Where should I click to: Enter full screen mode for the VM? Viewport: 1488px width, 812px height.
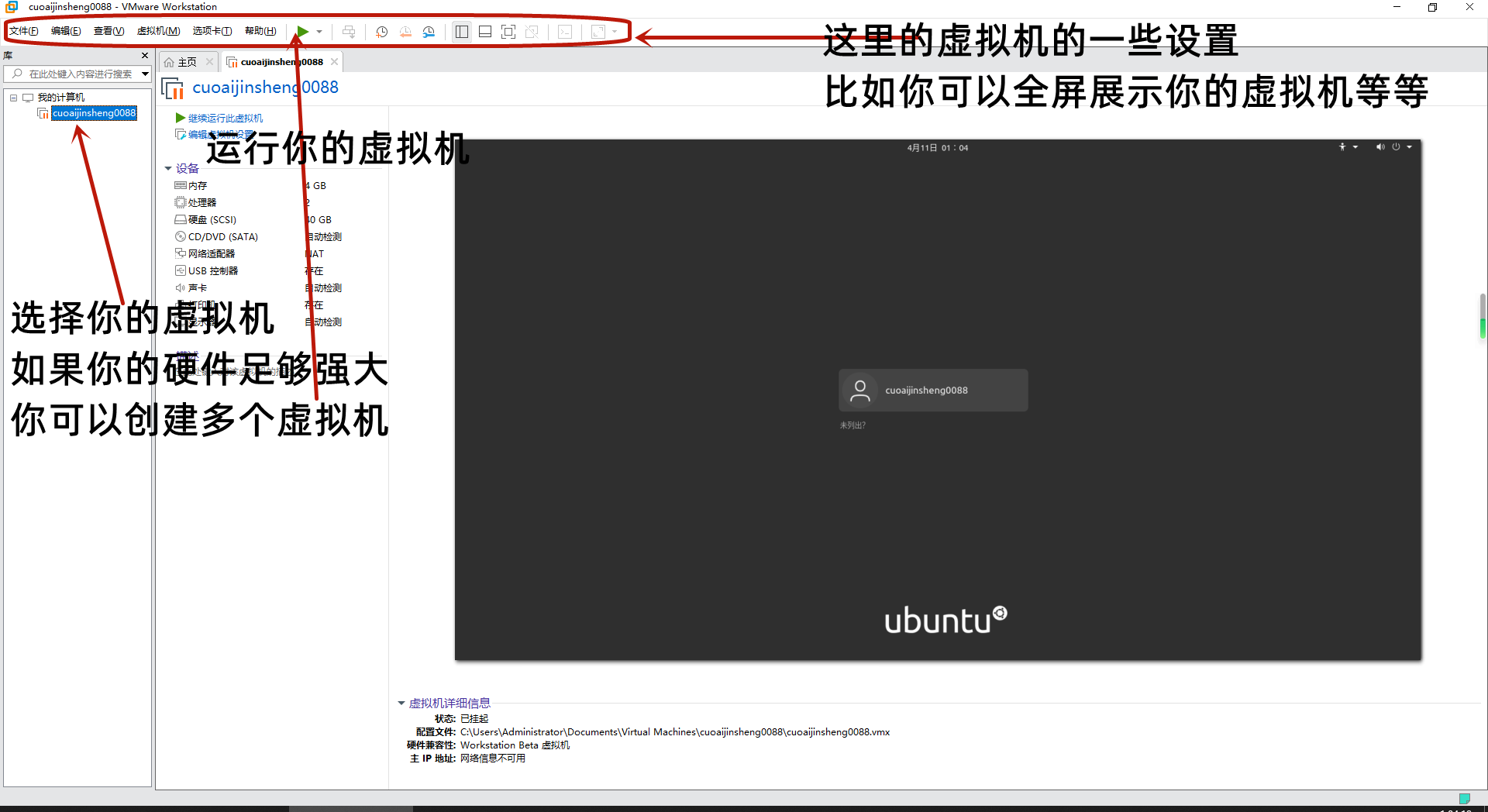(508, 32)
